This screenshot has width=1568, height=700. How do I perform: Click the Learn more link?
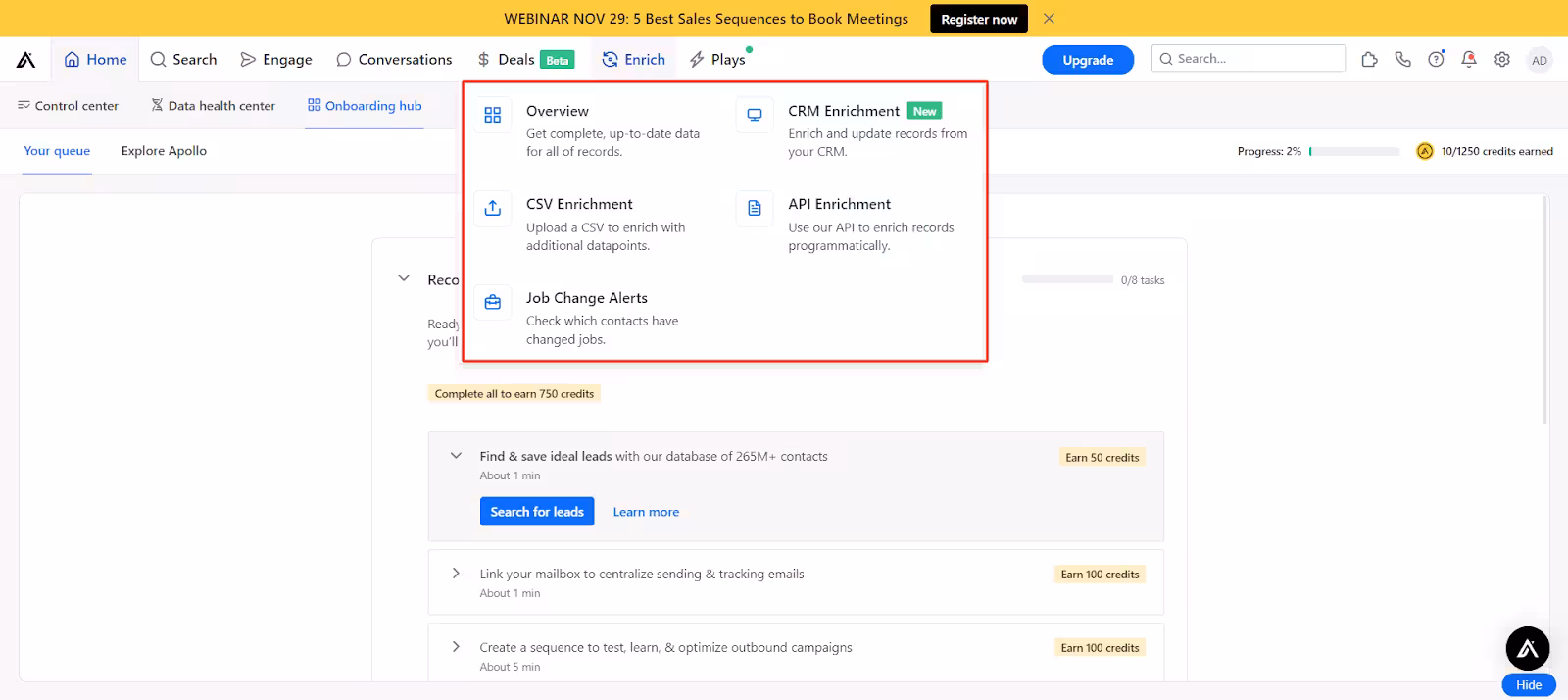646,512
